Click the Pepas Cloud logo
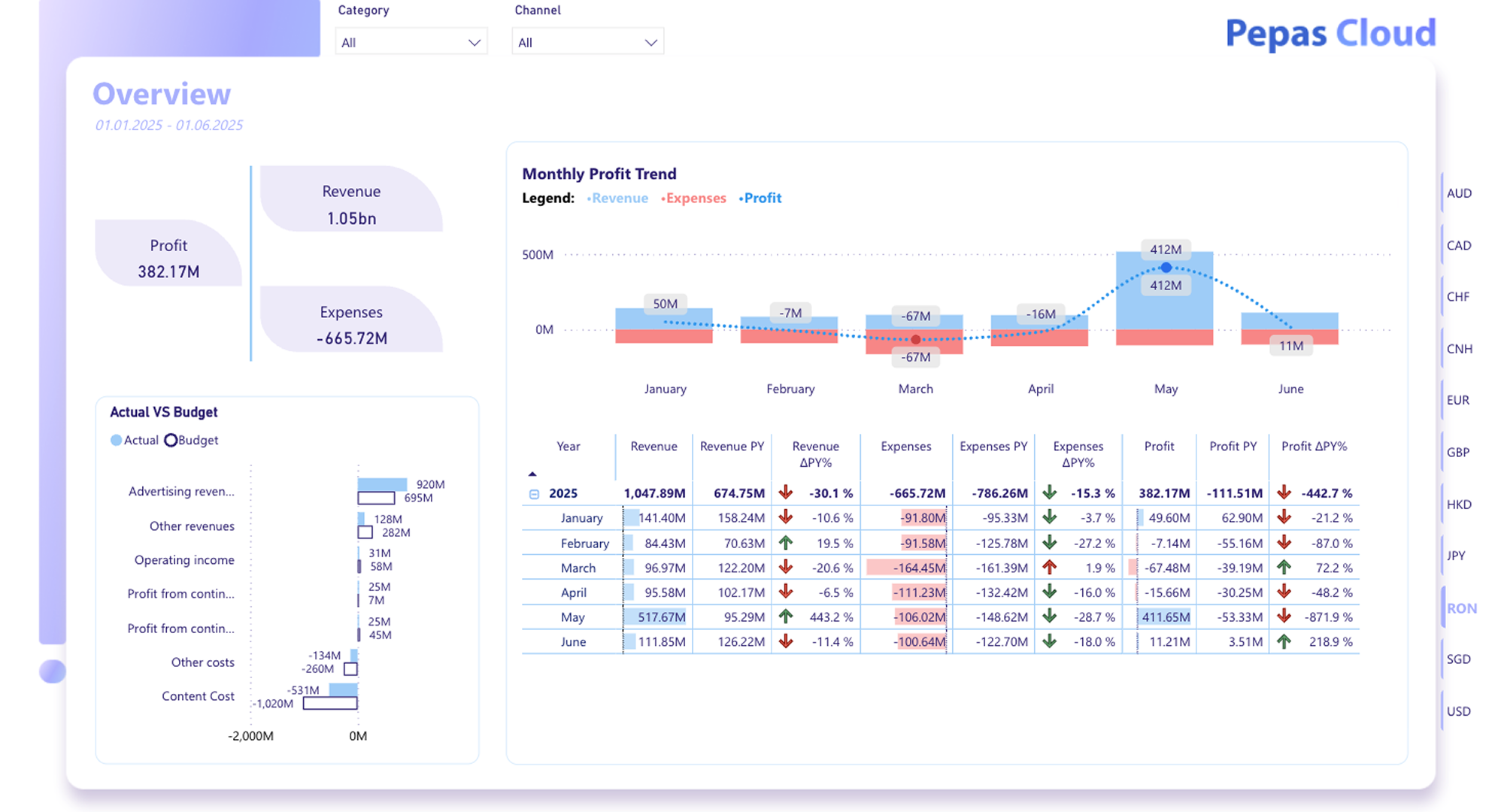 (1330, 34)
